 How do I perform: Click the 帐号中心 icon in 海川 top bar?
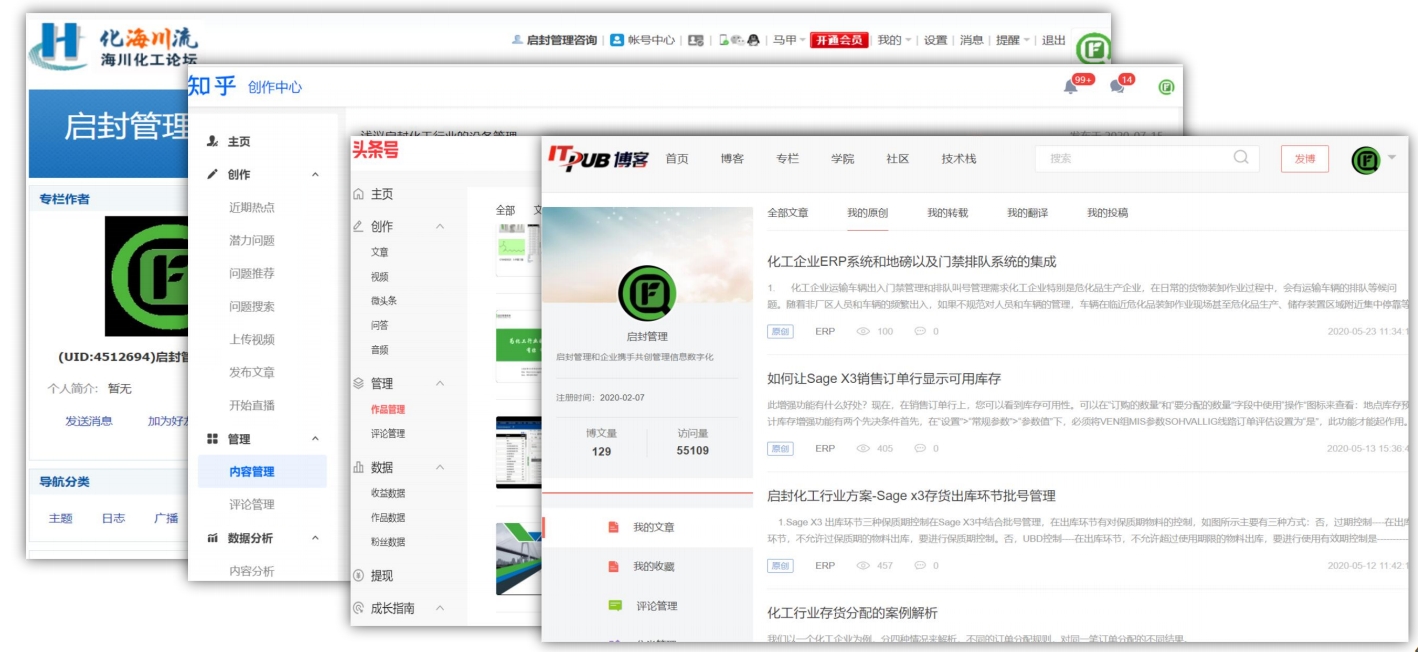pyautogui.click(x=617, y=40)
